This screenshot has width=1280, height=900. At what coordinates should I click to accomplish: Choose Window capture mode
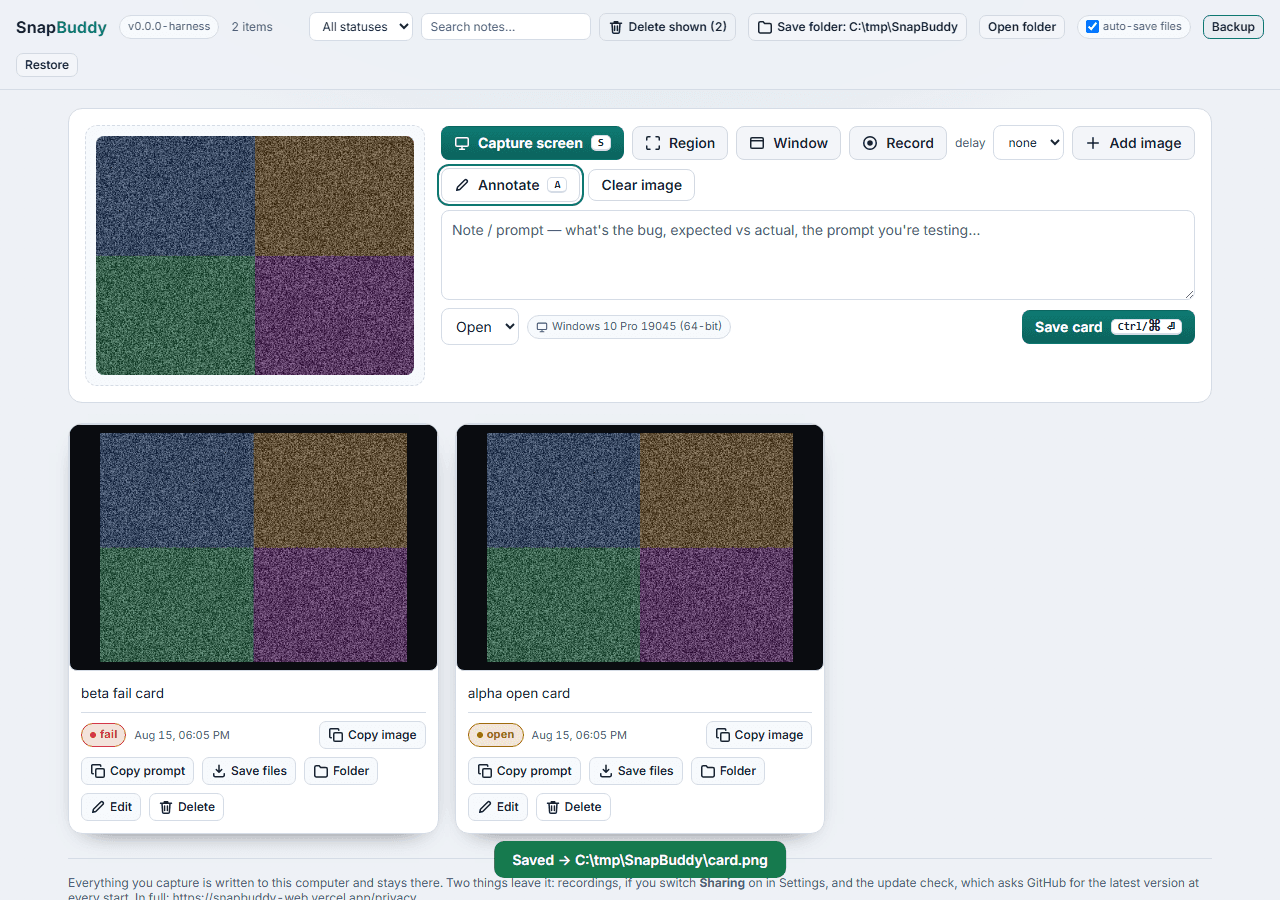point(789,143)
